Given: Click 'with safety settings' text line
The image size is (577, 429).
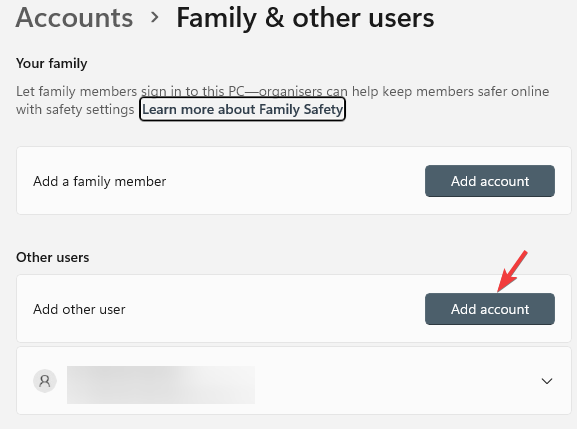Looking at the screenshot, I should (x=75, y=110).
